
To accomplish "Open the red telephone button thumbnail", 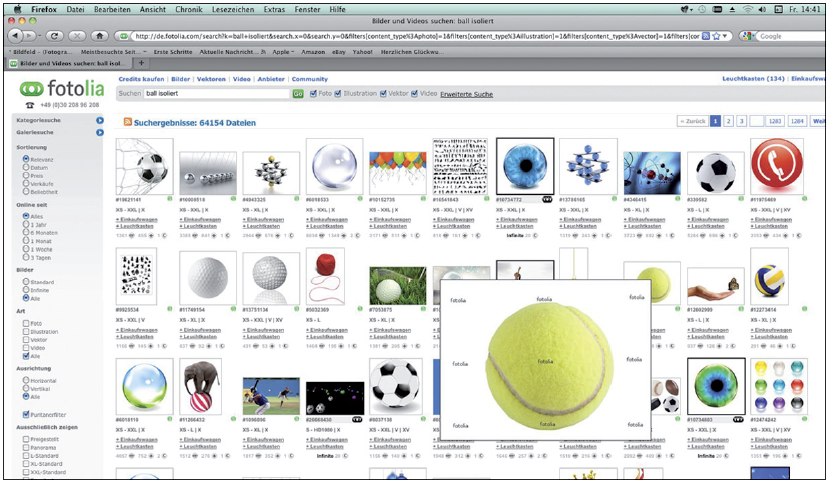I will pyautogui.click(x=776, y=166).
